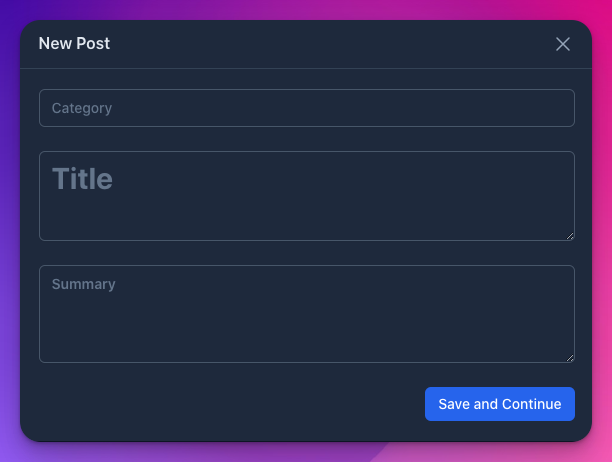Click the Summary box resize handle
Image resolution: width=612 pixels, height=462 pixels.
pos(570,358)
